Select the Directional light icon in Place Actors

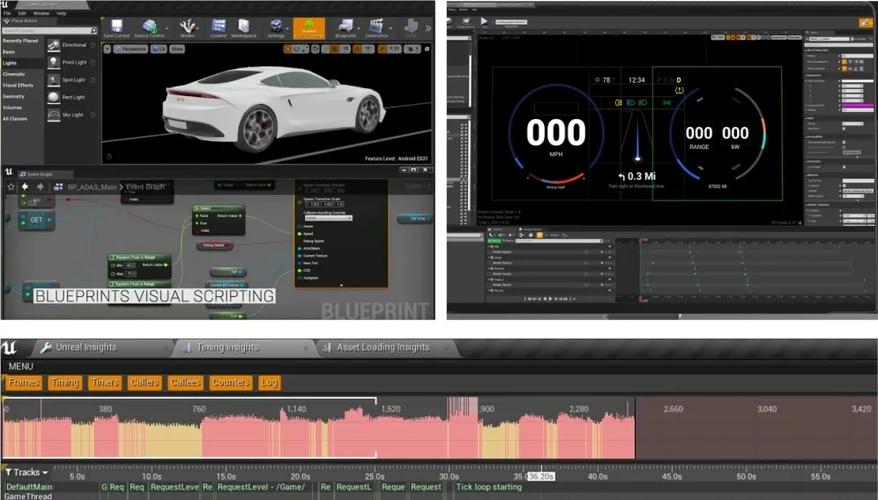click(54, 45)
